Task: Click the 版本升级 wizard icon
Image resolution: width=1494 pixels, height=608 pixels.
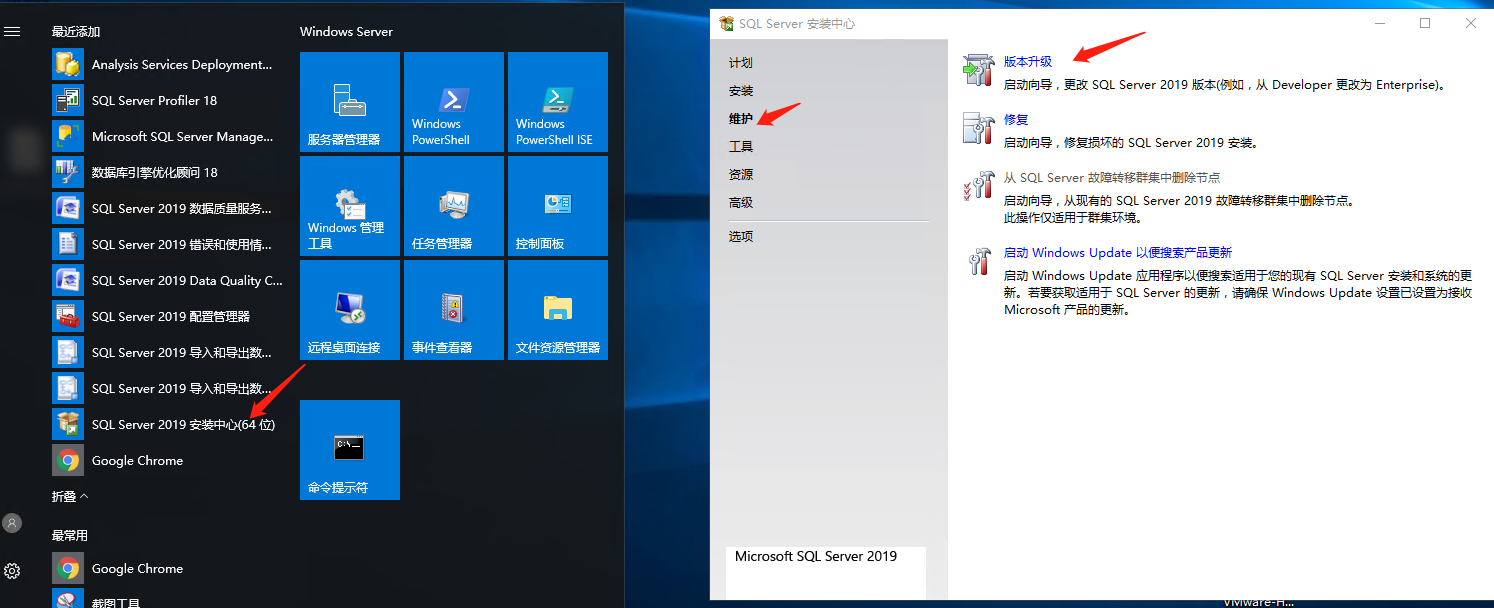Action: point(977,71)
